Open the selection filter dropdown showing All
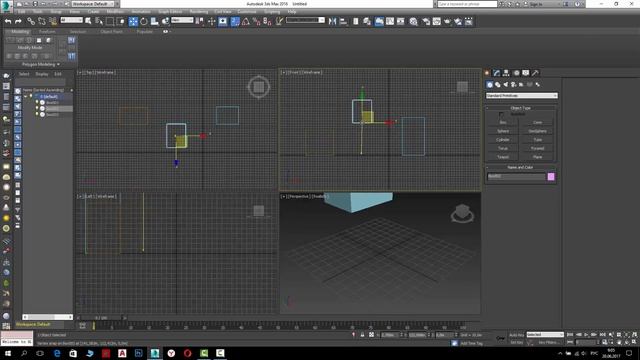Viewport: 640px width, 360px height. pyautogui.click(x=71, y=20)
